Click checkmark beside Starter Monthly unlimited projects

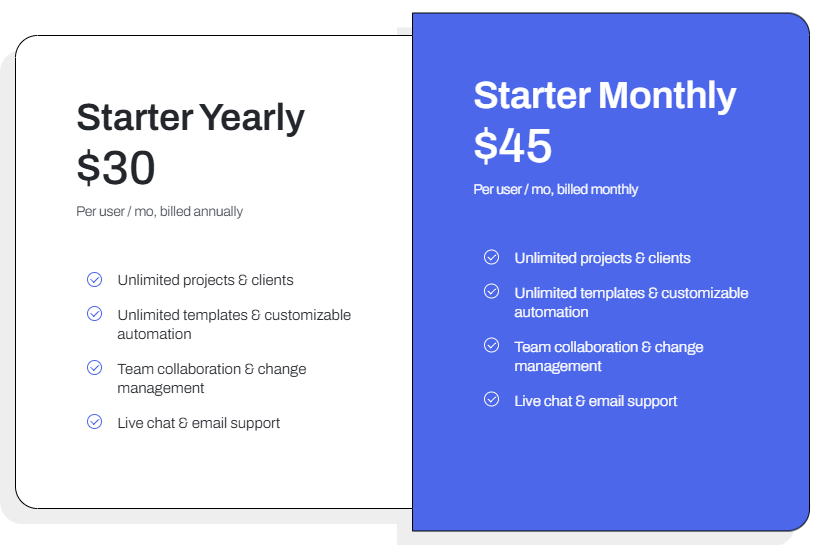coord(492,257)
